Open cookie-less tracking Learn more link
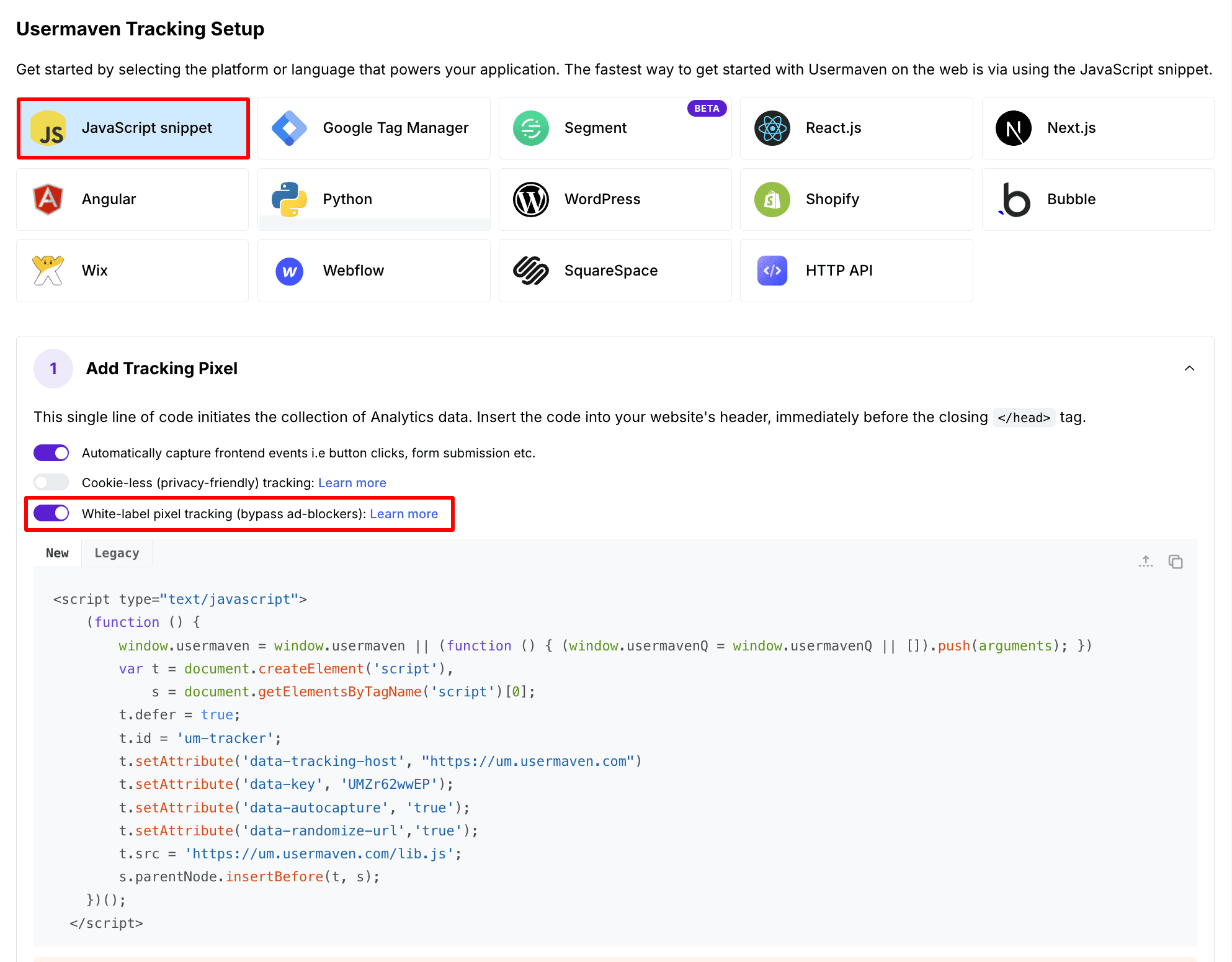This screenshot has width=1232, height=962. point(352,483)
